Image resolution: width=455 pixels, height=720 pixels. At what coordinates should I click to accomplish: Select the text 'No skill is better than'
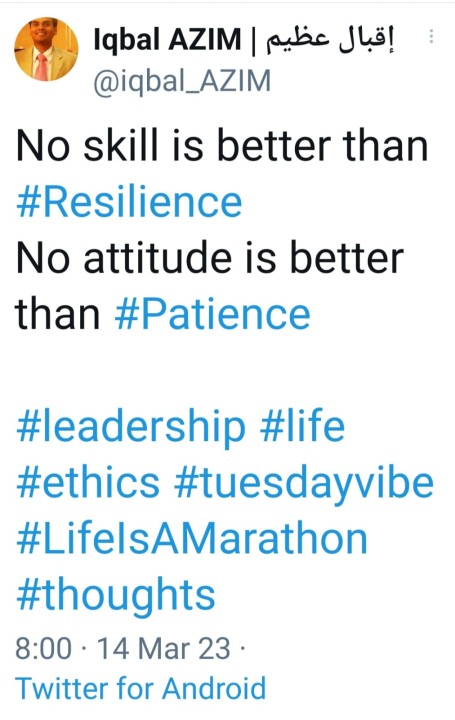(x=222, y=146)
